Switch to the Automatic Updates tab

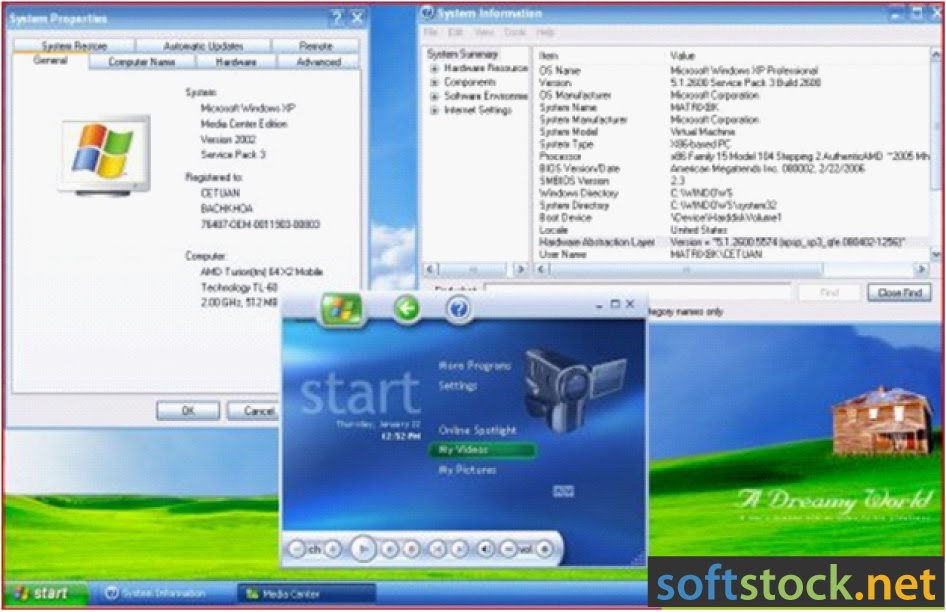(x=203, y=46)
